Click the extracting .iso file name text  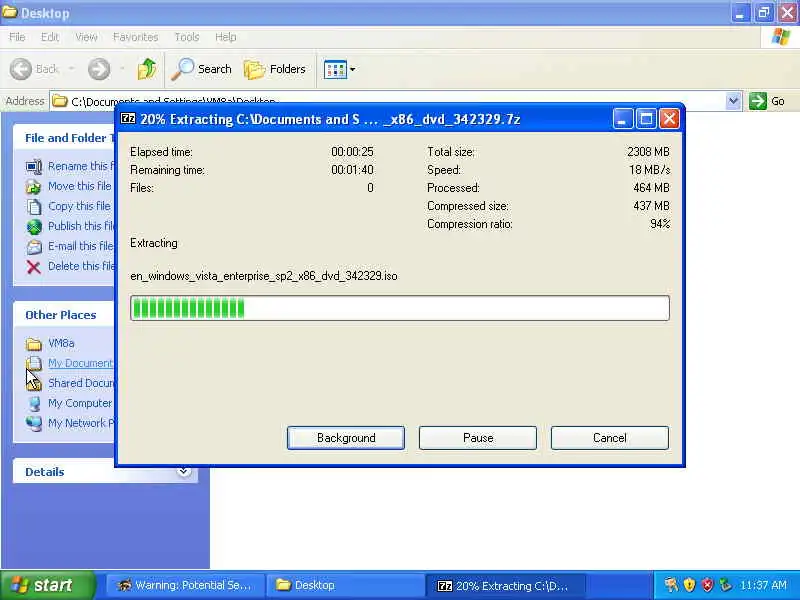(x=264, y=276)
